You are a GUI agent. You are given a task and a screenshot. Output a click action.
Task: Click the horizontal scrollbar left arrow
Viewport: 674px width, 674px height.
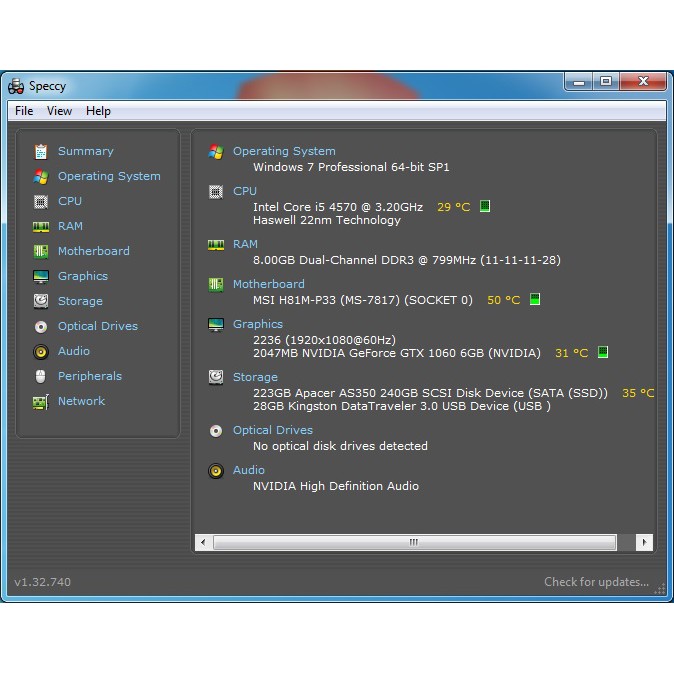coord(204,542)
